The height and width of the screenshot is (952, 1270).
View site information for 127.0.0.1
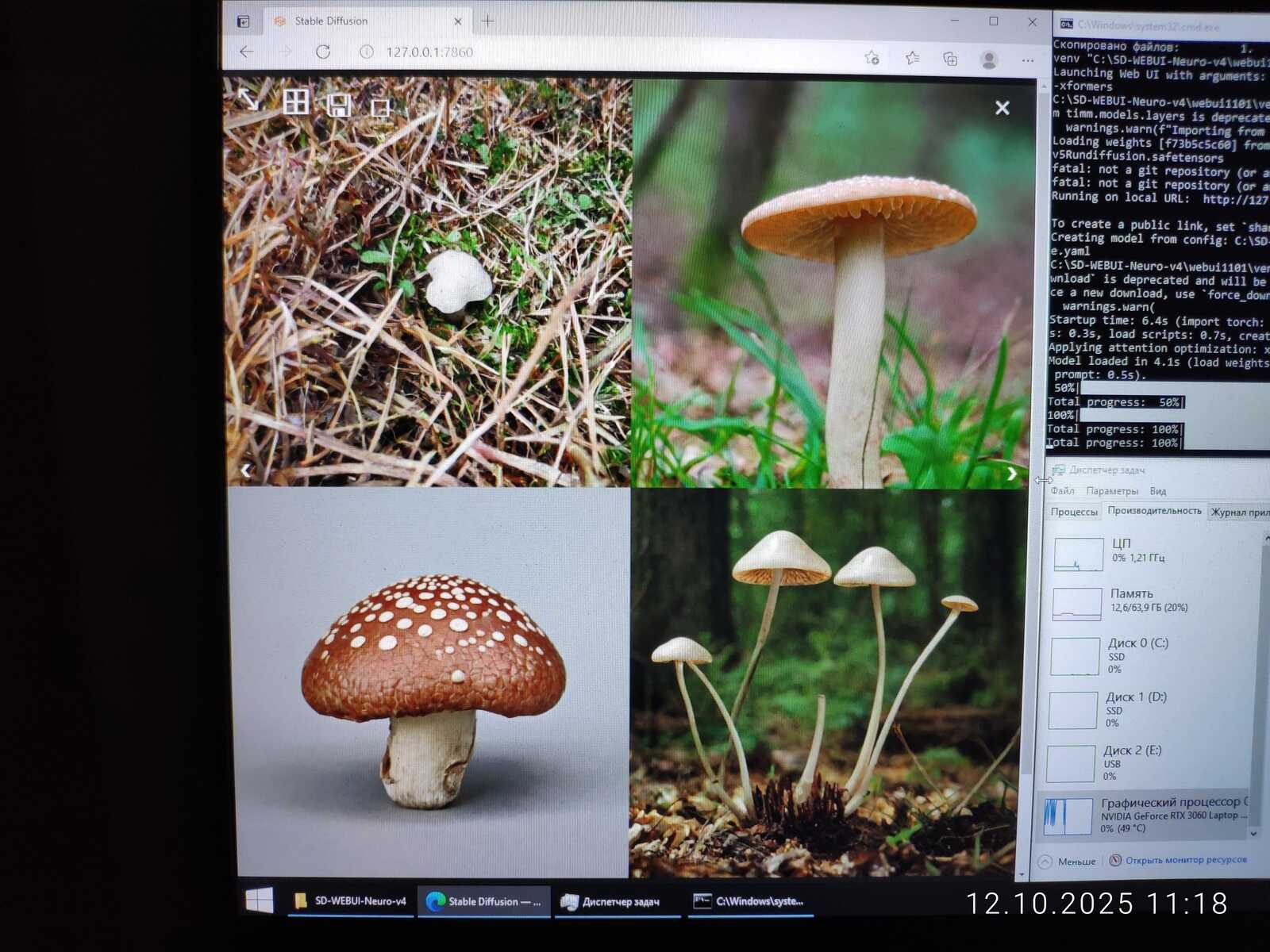point(366,52)
